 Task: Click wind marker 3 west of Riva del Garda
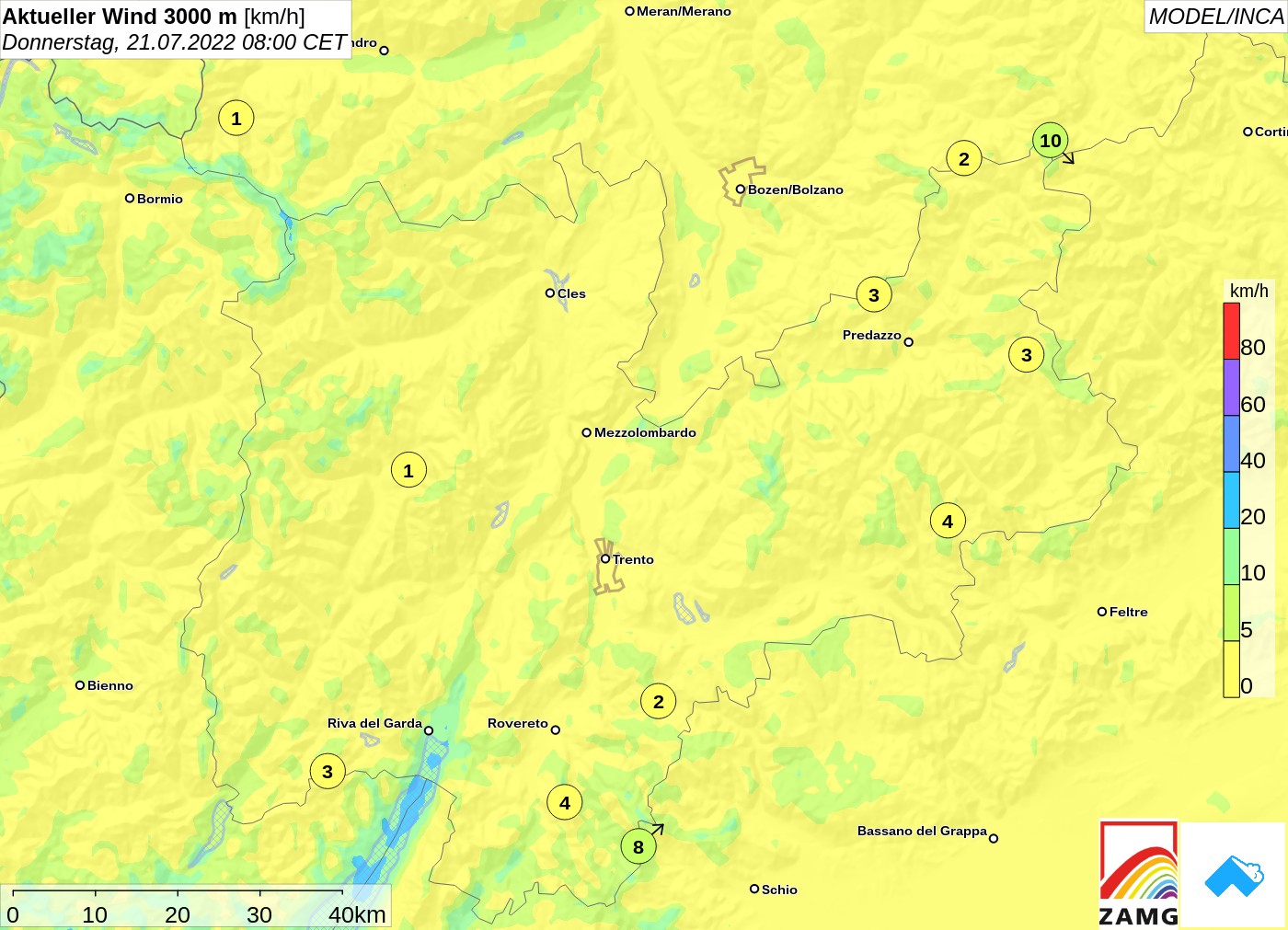coord(328,772)
